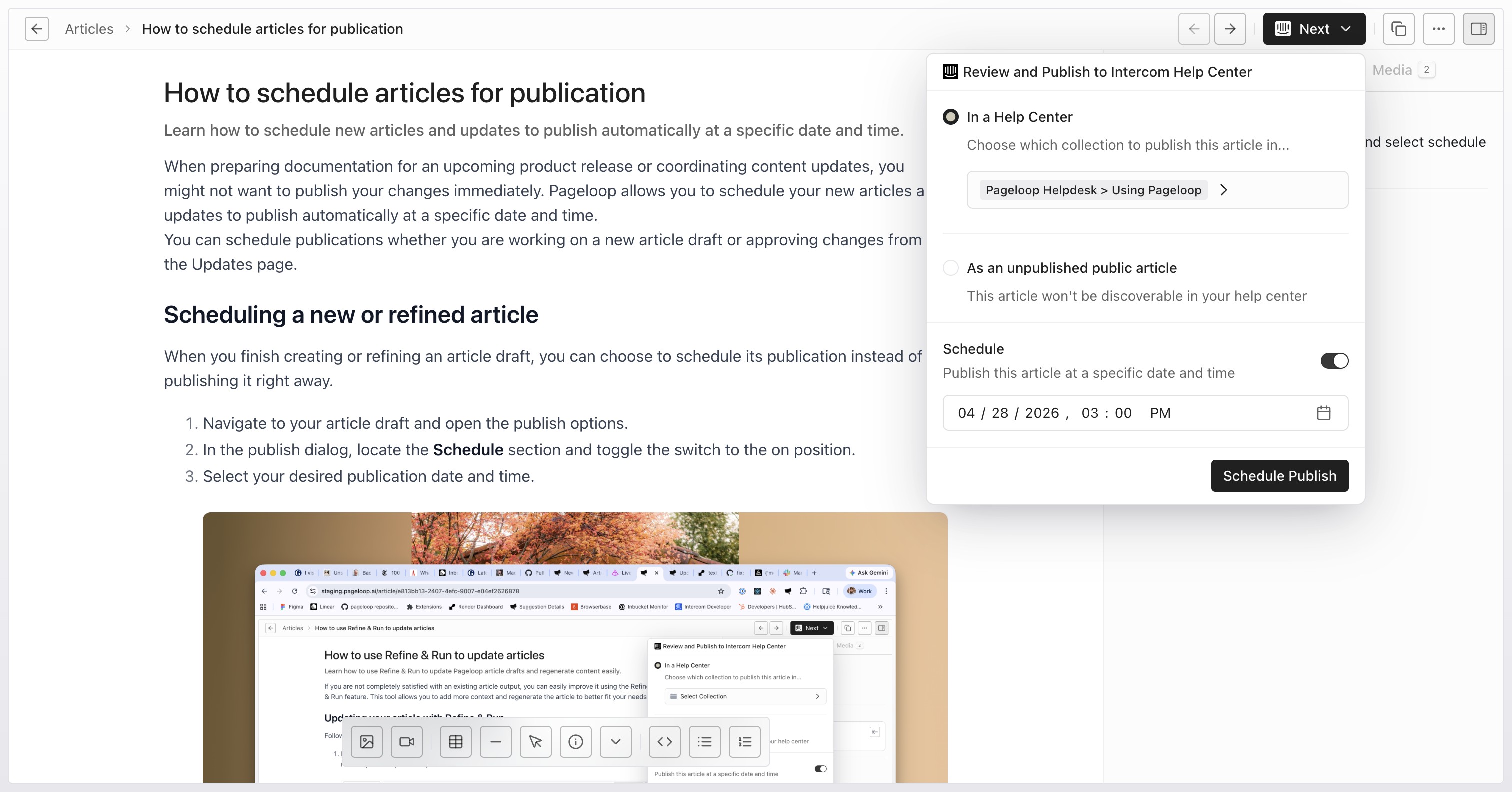
Task: Click the subtitle starting 'Learn how to schedule new articles'
Action: coord(534,130)
